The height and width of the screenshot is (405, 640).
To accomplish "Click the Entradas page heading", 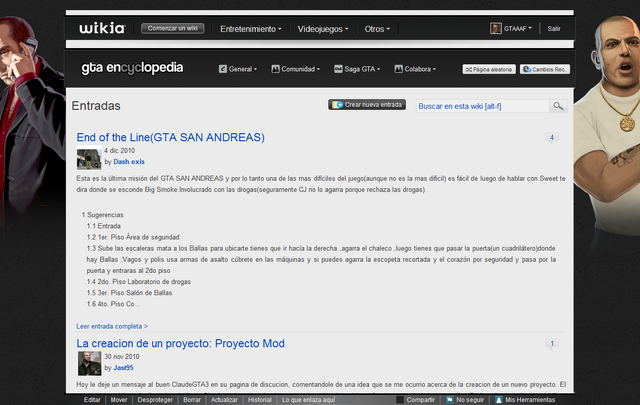I will [96, 106].
